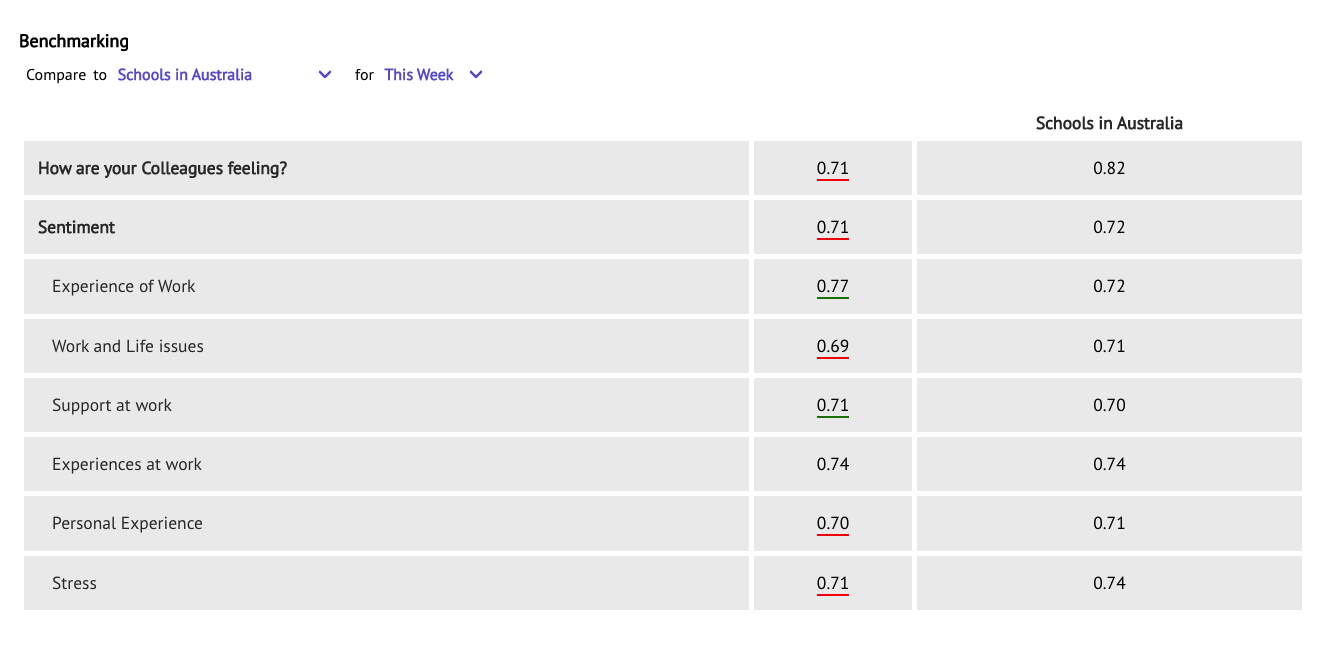Screen dimensions: 1323x650
Task: Click the 0.74 Stress benchmark value
Action: click(1109, 583)
